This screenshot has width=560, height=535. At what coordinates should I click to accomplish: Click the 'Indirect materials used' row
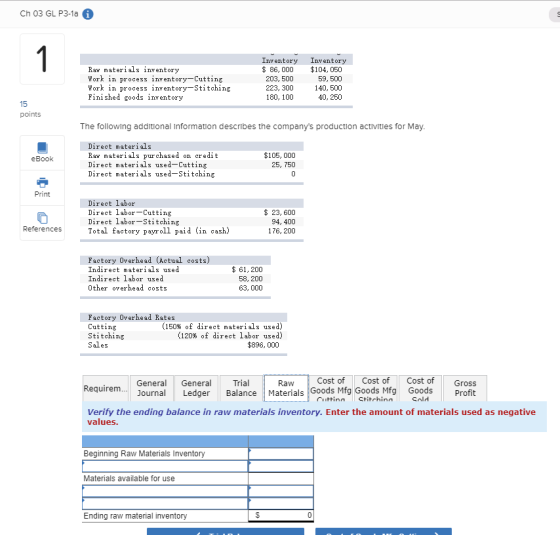coord(175,270)
